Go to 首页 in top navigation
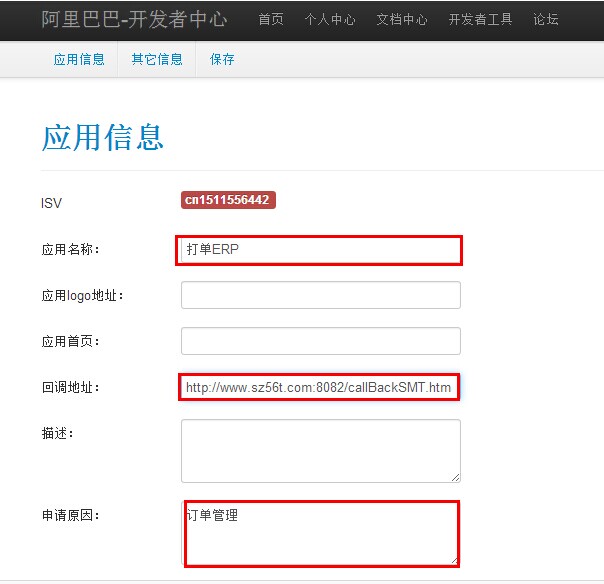Viewport: 604px width, 584px height. pyautogui.click(x=271, y=20)
